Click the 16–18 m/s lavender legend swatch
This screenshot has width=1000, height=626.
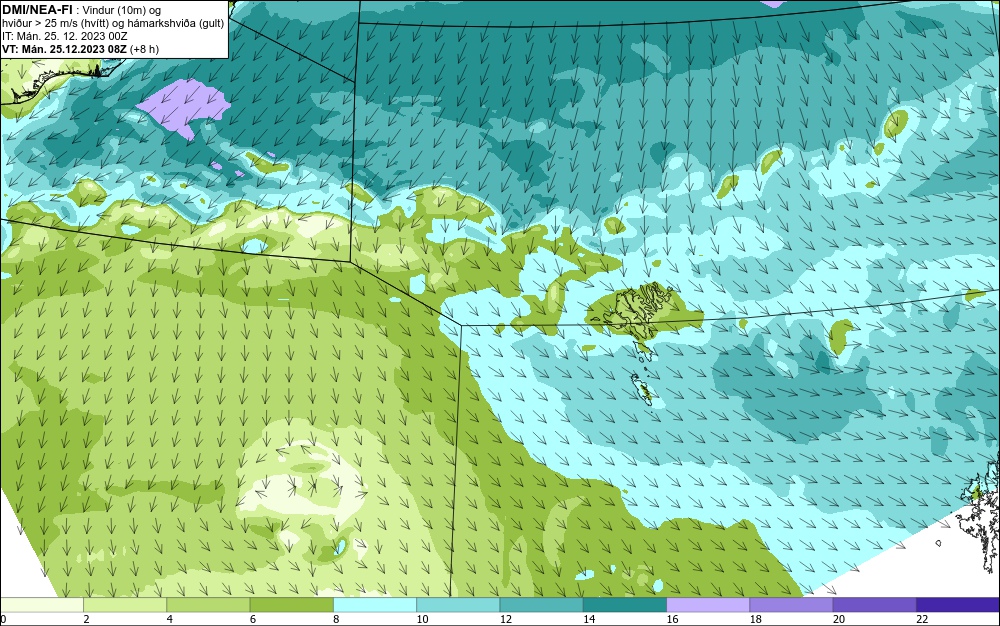708,604
